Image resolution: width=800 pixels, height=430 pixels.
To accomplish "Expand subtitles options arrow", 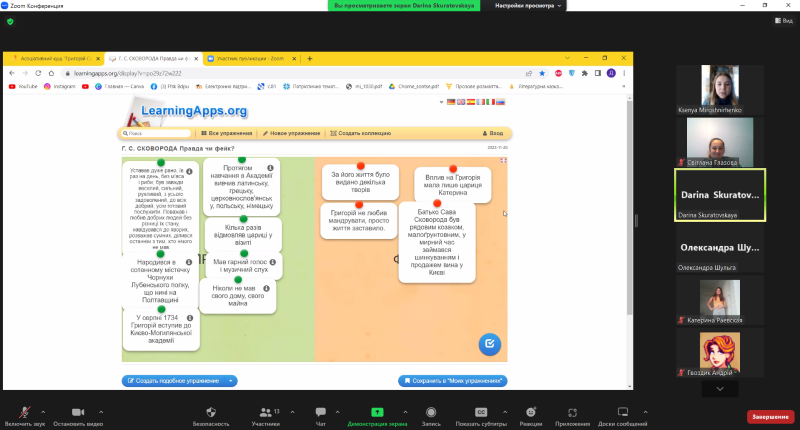I will 505,412.
